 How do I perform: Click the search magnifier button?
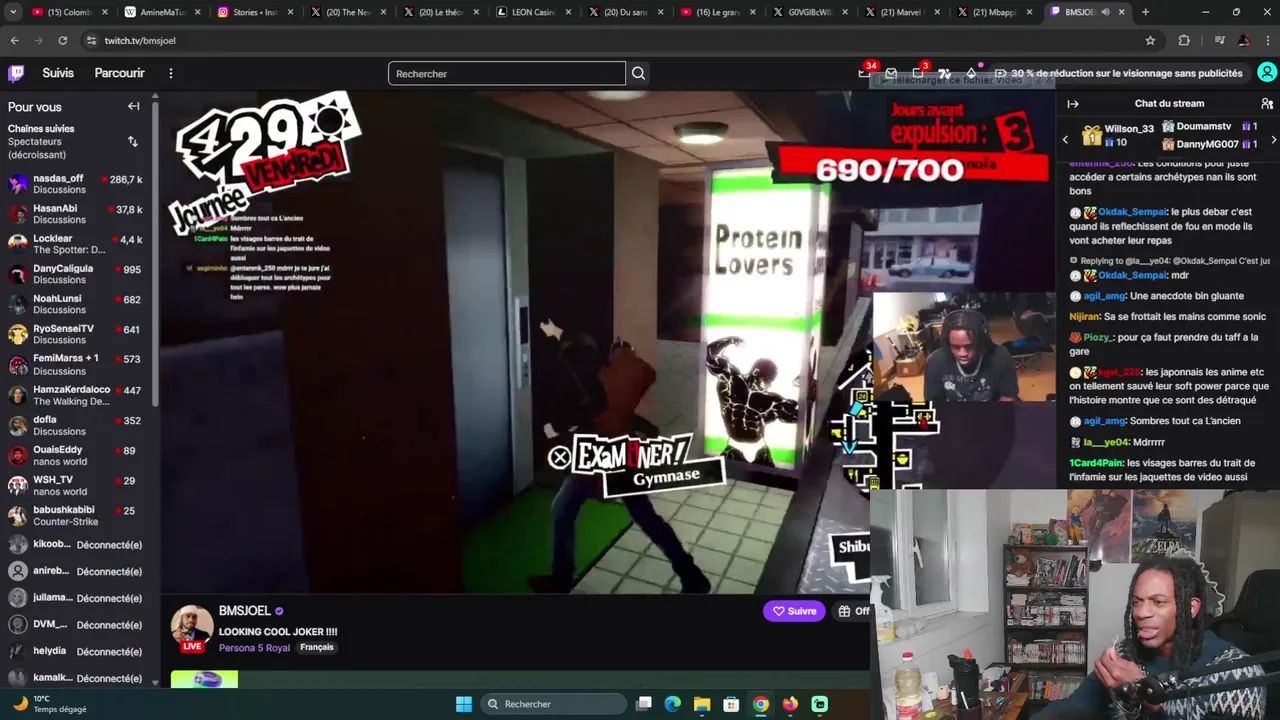coord(638,73)
